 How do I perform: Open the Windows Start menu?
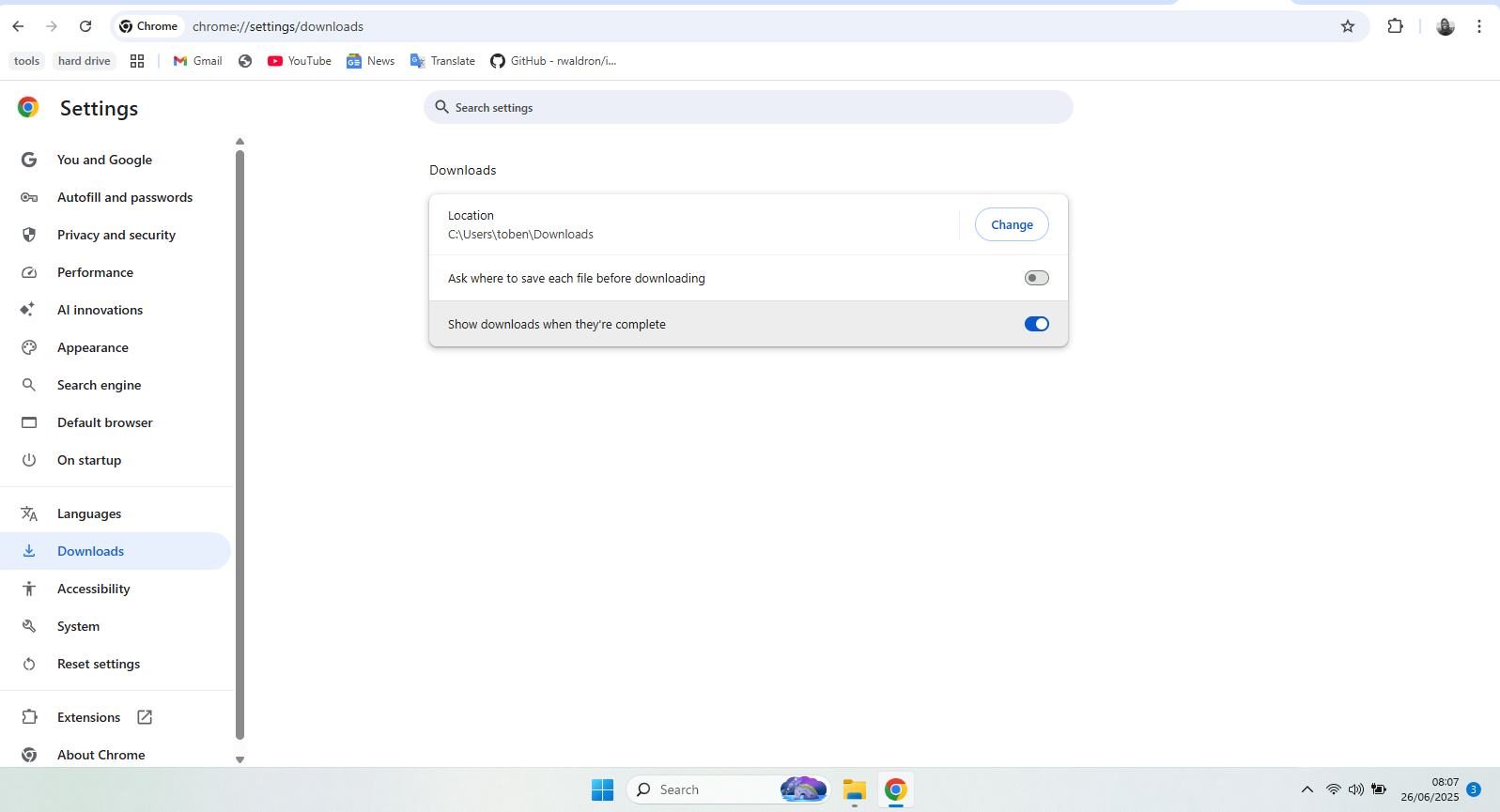click(x=602, y=789)
